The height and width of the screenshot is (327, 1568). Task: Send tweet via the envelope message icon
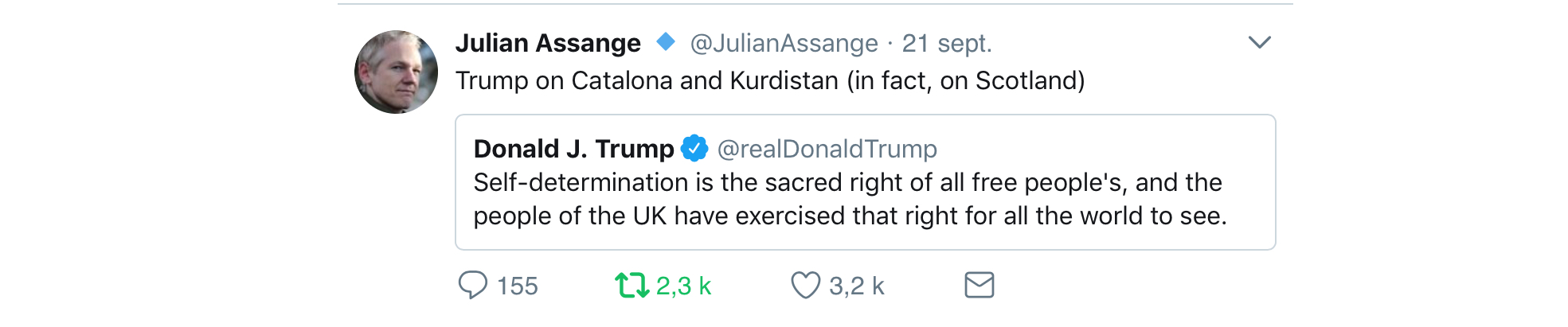pos(980,285)
